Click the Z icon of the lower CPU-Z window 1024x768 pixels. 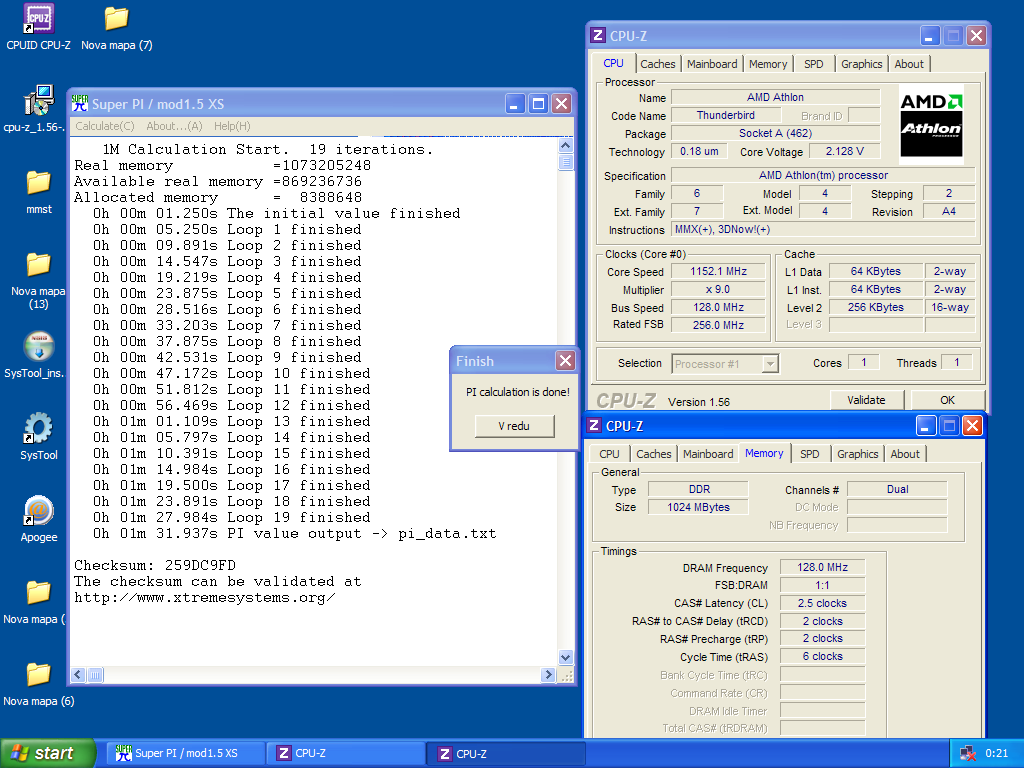click(594, 425)
